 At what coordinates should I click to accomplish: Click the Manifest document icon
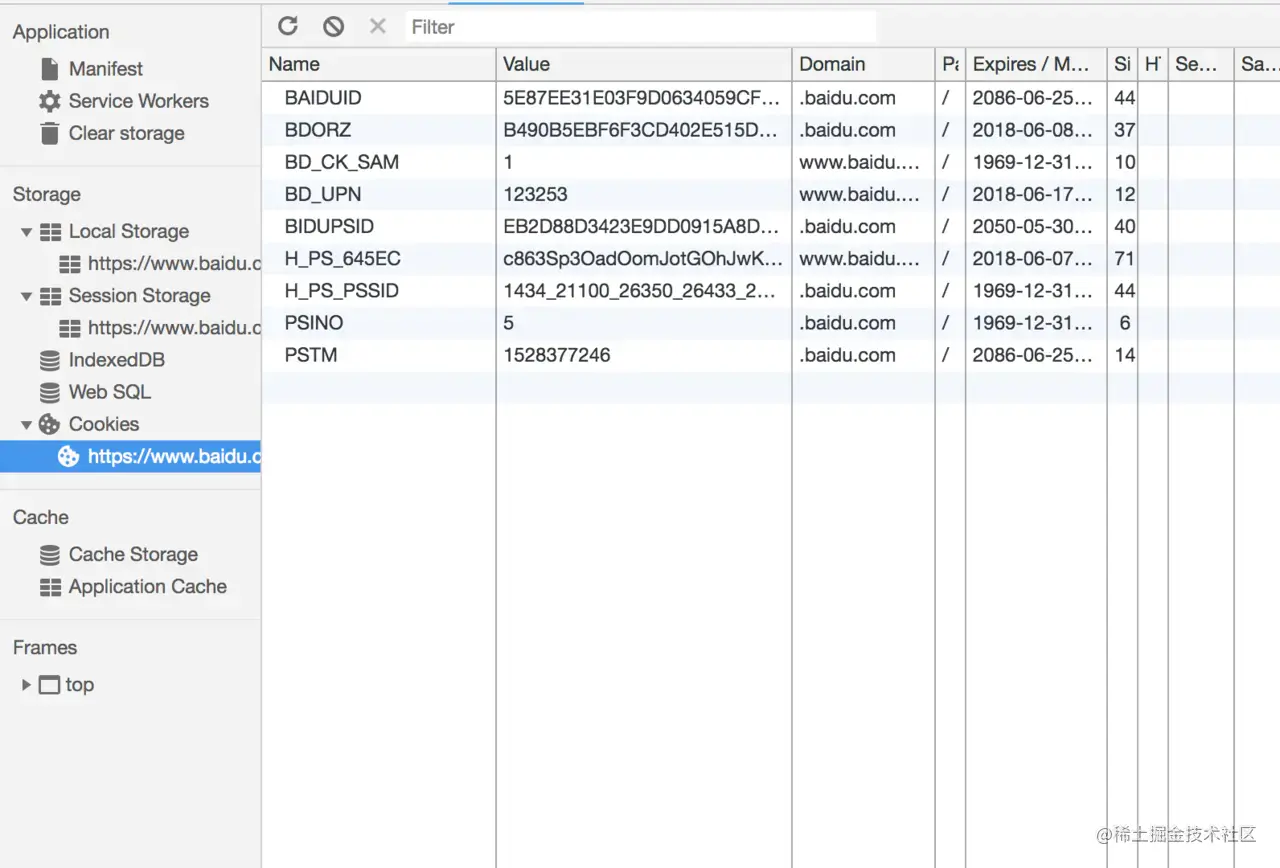(x=50, y=69)
